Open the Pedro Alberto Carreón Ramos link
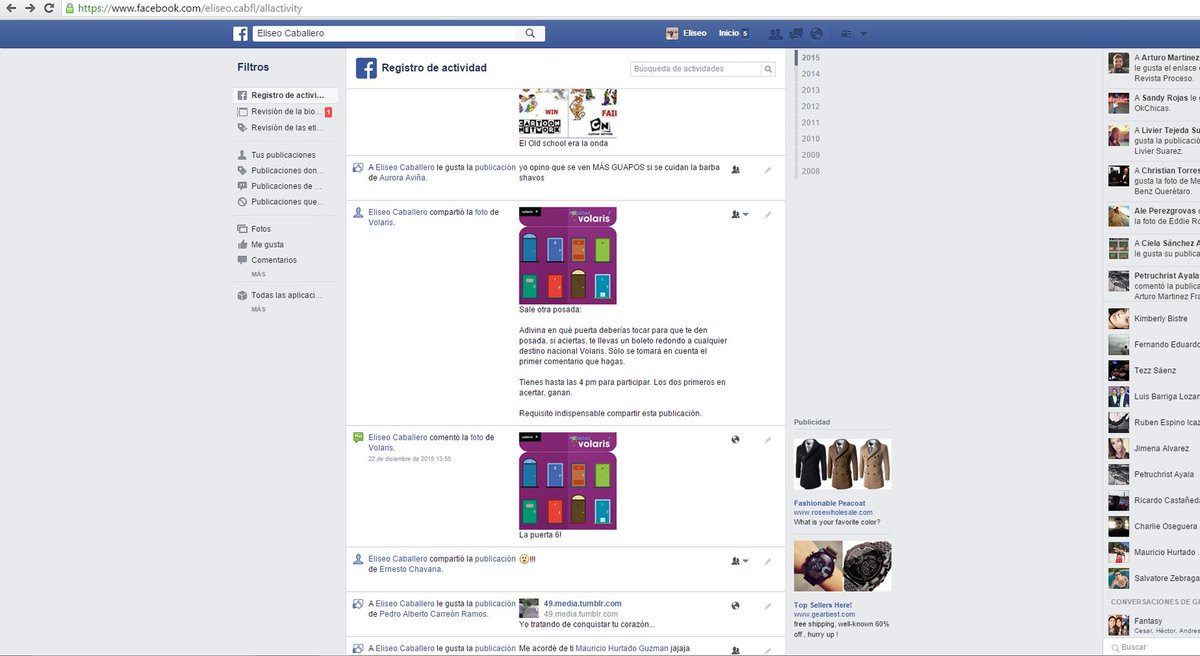The height and width of the screenshot is (656, 1200). point(434,613)
